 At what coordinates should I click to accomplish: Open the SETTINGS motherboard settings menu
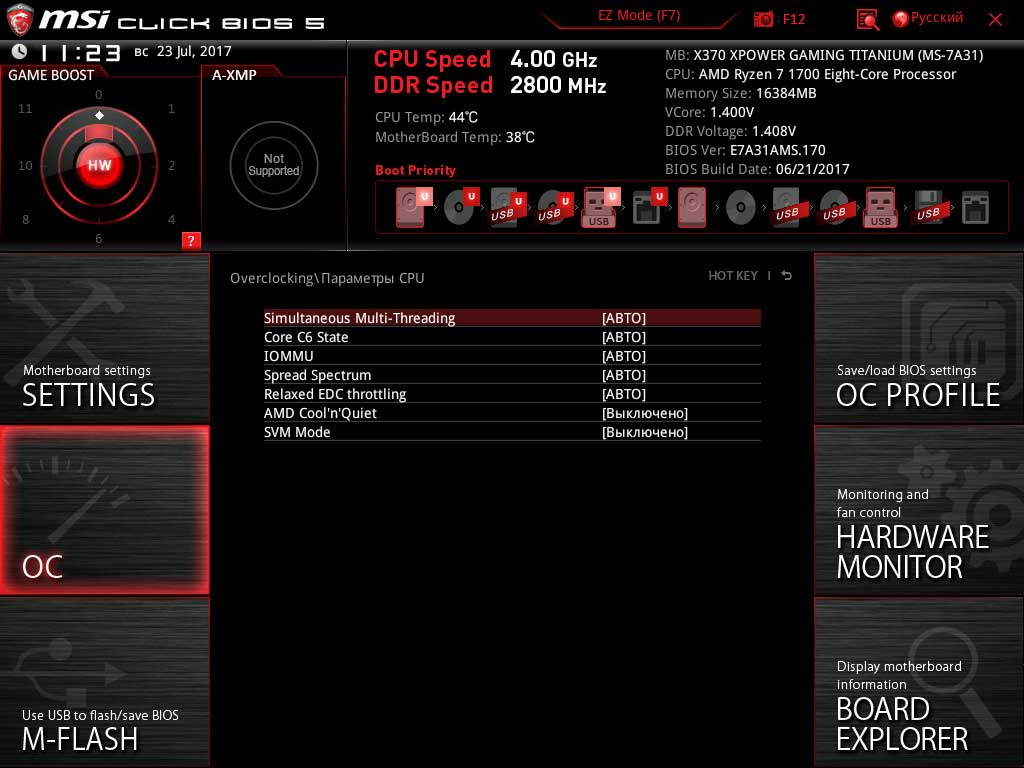tap(104, 338)
